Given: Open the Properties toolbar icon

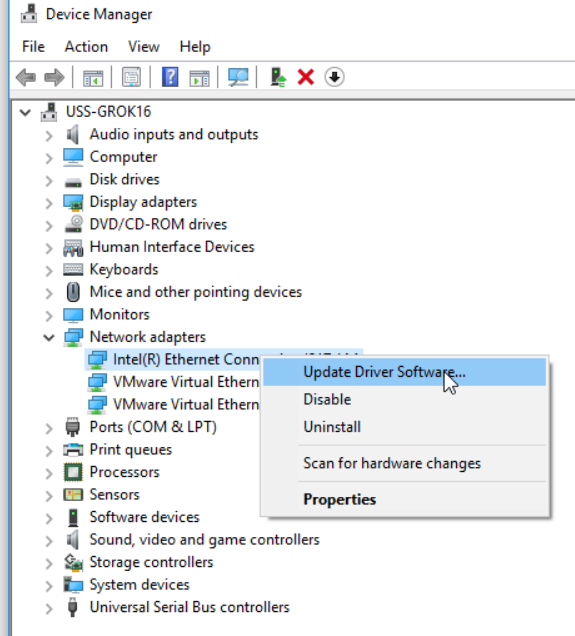Looking at the screenshot, I should click(x=131, y=77).
